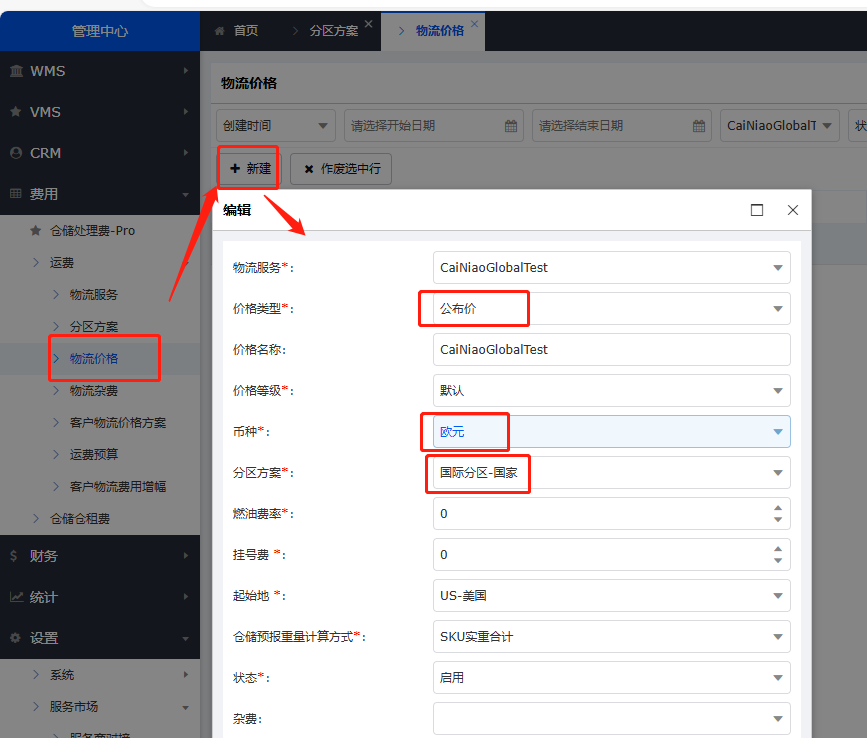The height and width of the screenshot is (738, 867).
Task: Click the 费用 table icon
Action: (x=16, y=193)
